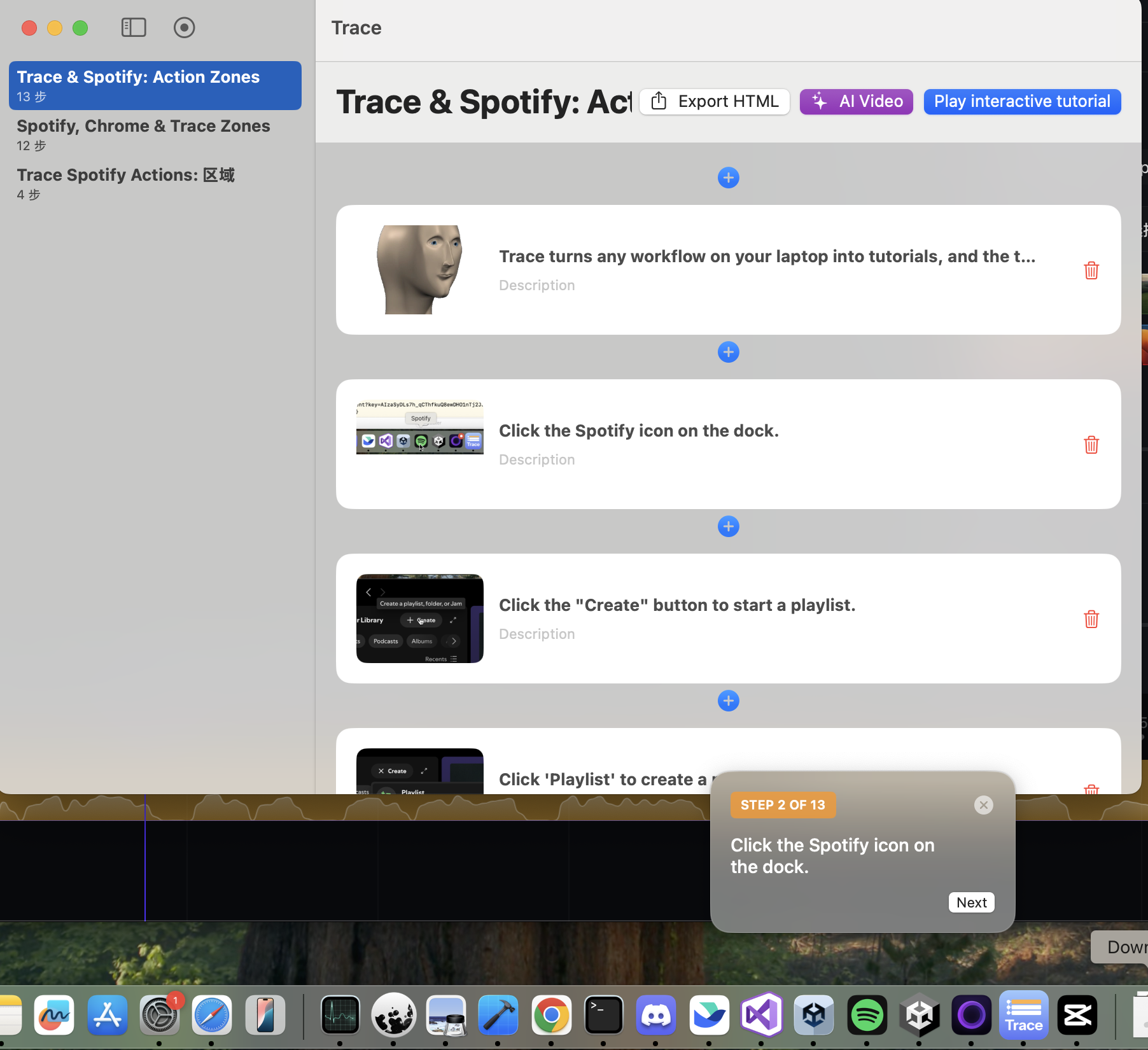This screenshot has width=1148, height=1050.
Task: Click the popup instruction 'Click the Spotify icon on the dock.'
Action: click(832, 856)
